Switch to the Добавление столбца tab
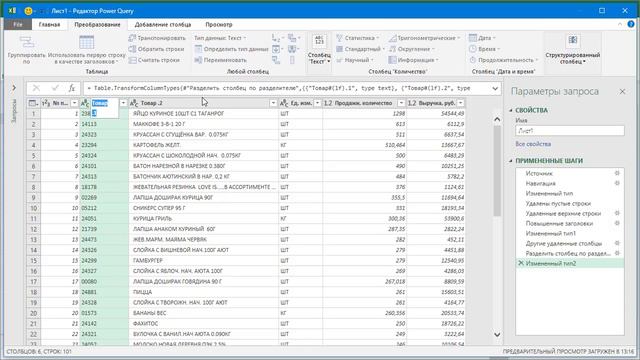This screenshot has width=640, height=360. tap(163, 24)
